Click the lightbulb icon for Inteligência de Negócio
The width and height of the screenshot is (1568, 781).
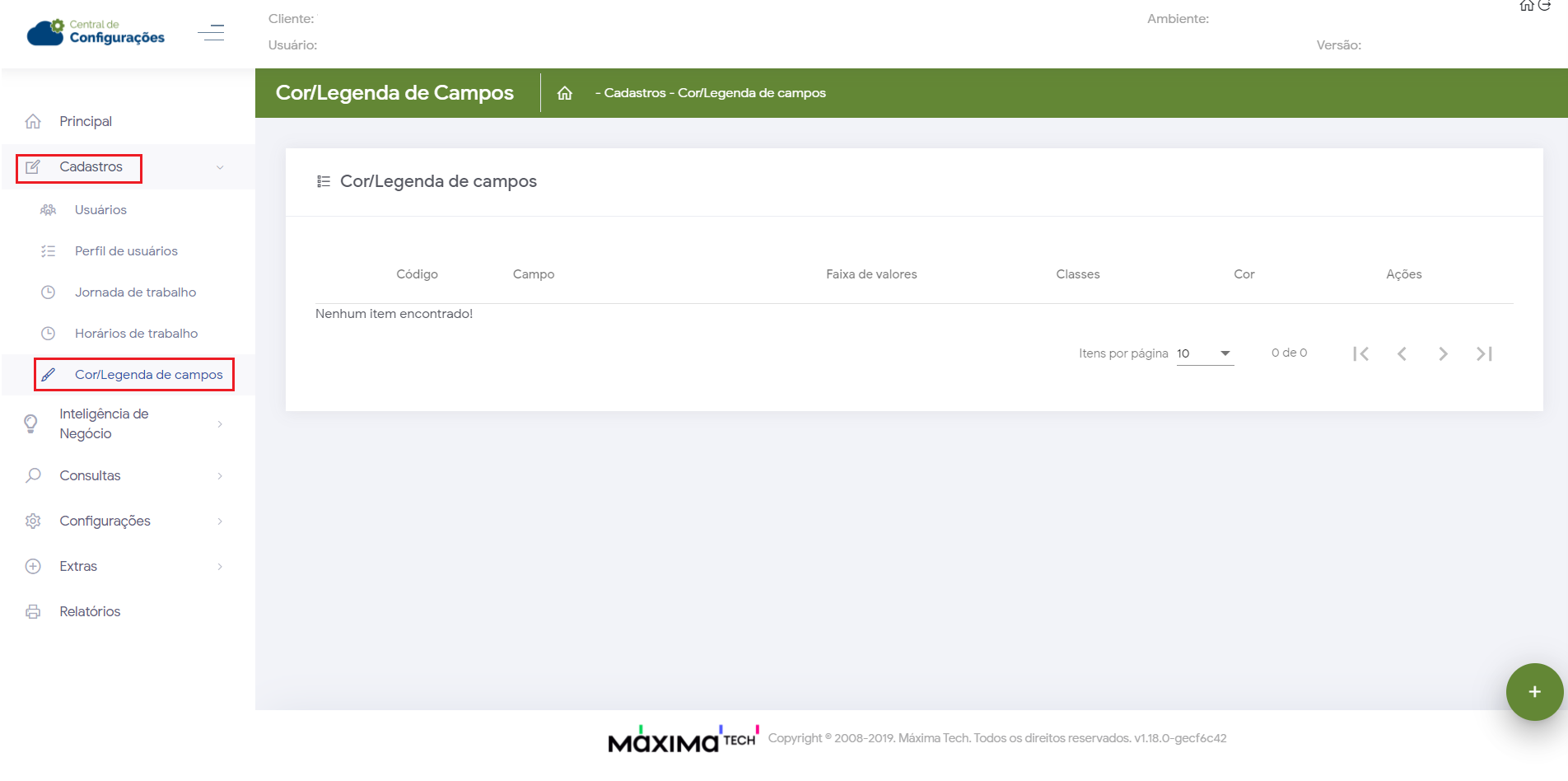click(31, 423)
